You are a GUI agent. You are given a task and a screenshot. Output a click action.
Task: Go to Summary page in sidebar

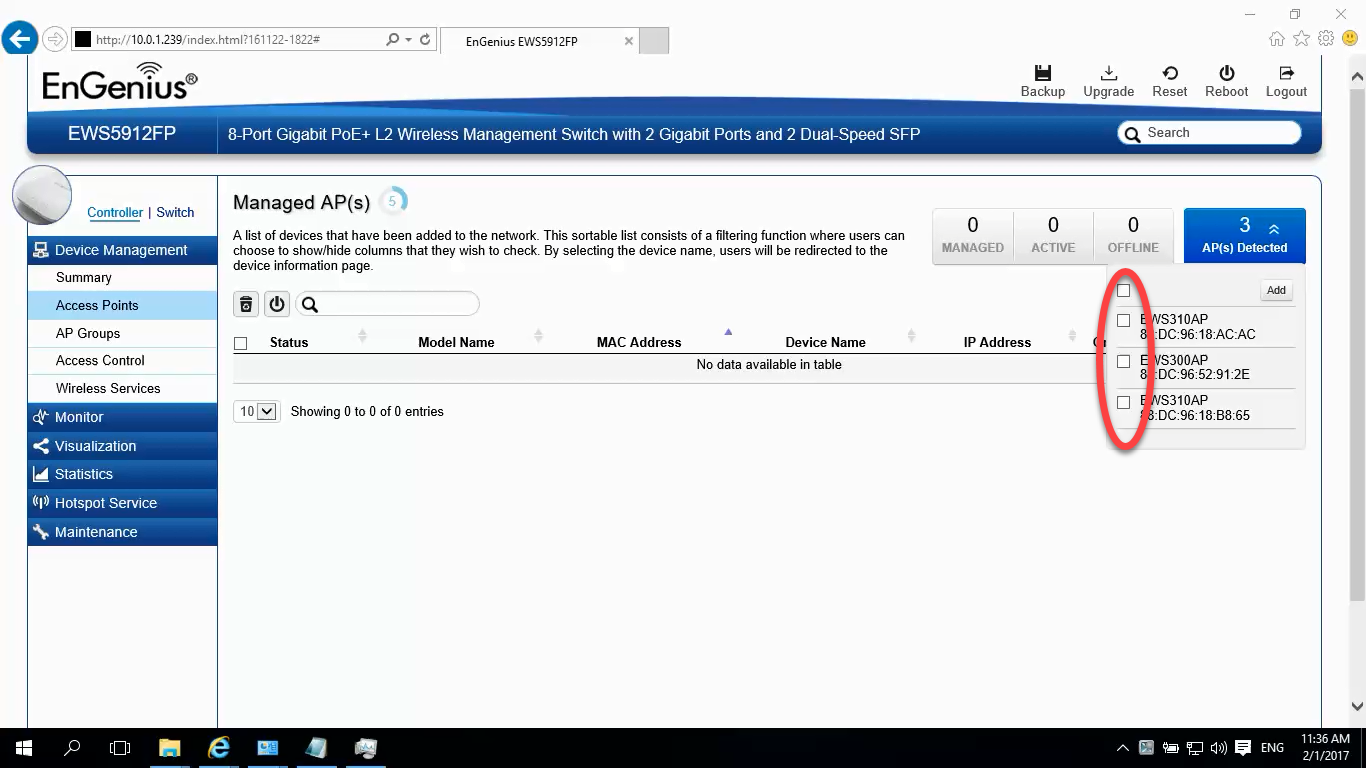tap(122, 277)
